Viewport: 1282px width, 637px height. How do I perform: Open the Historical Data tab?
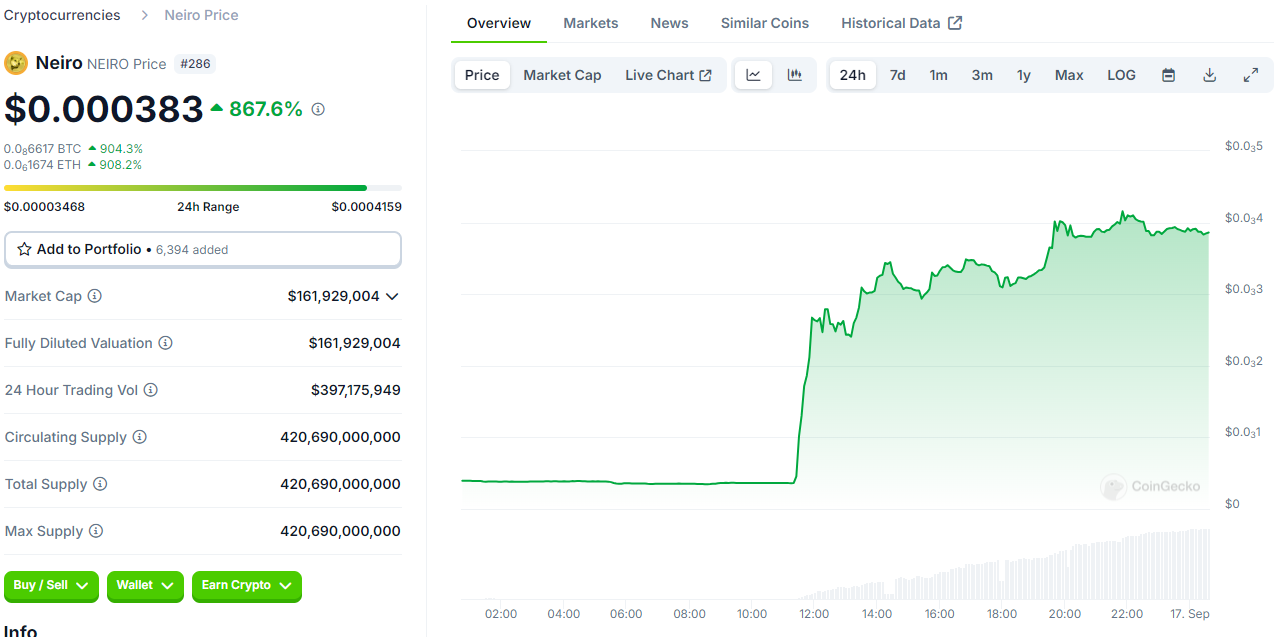[901, 23]
